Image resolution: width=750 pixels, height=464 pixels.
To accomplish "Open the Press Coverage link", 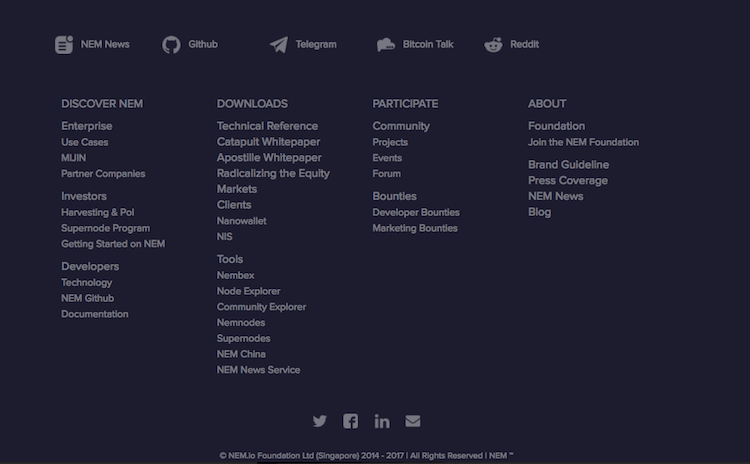I will (568, 181).
